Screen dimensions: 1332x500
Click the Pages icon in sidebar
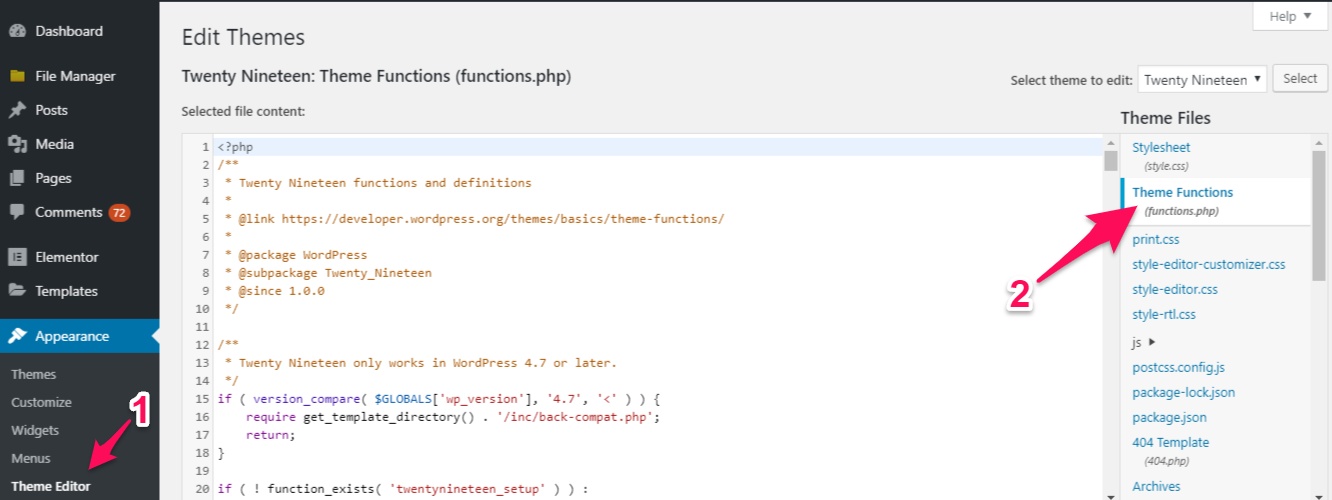click(x=17, y=178)
